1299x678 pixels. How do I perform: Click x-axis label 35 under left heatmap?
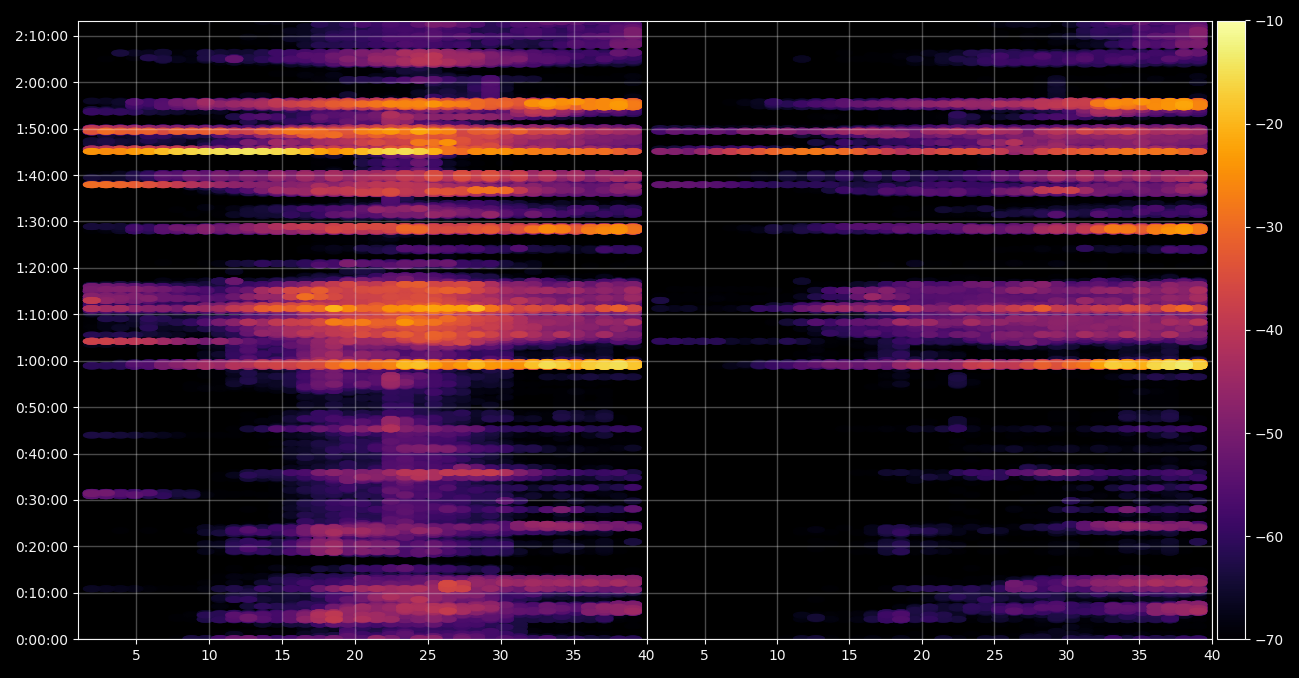tap(574, 656)
